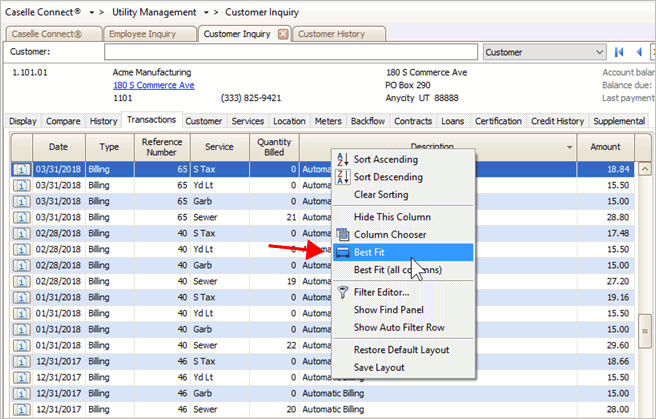The width and height of the screenshot is (656, 419).
Task: Open the Meters tab
Action: (328, 121)
